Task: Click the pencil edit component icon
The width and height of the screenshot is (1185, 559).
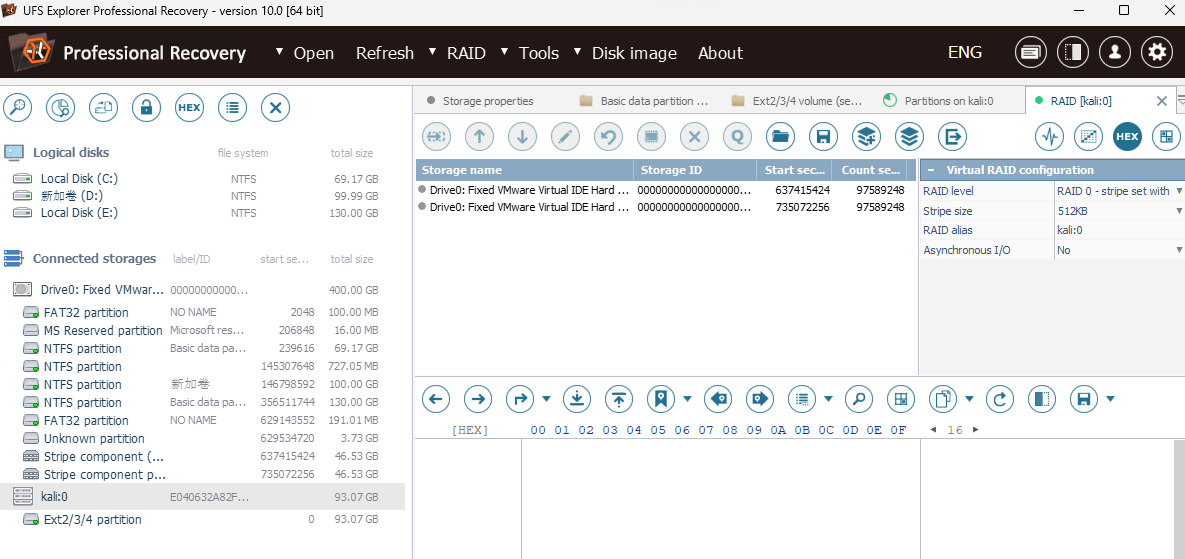Action: (565, 136)
